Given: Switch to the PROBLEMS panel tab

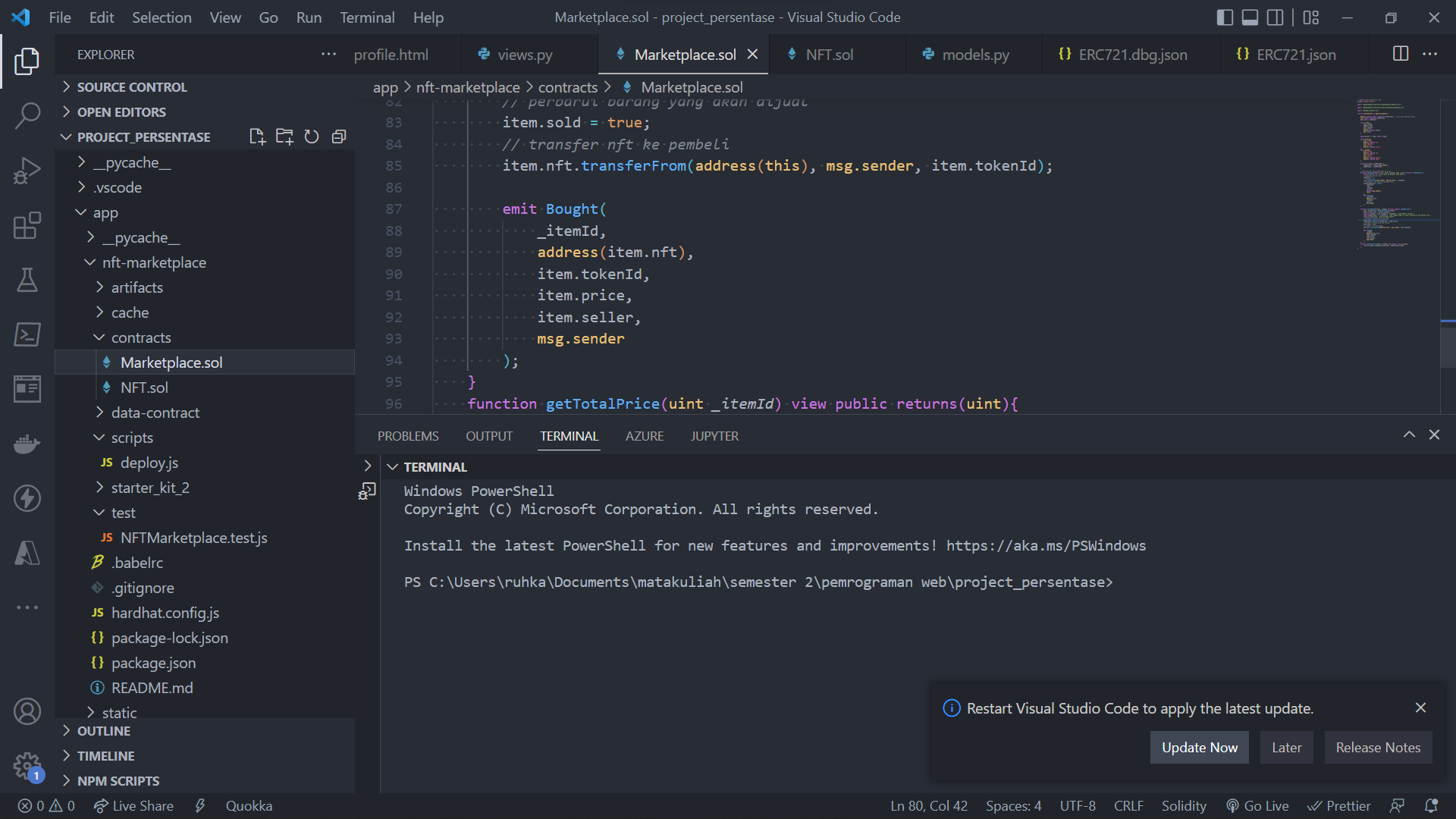Looking at the screenshot, I should 408,436.
